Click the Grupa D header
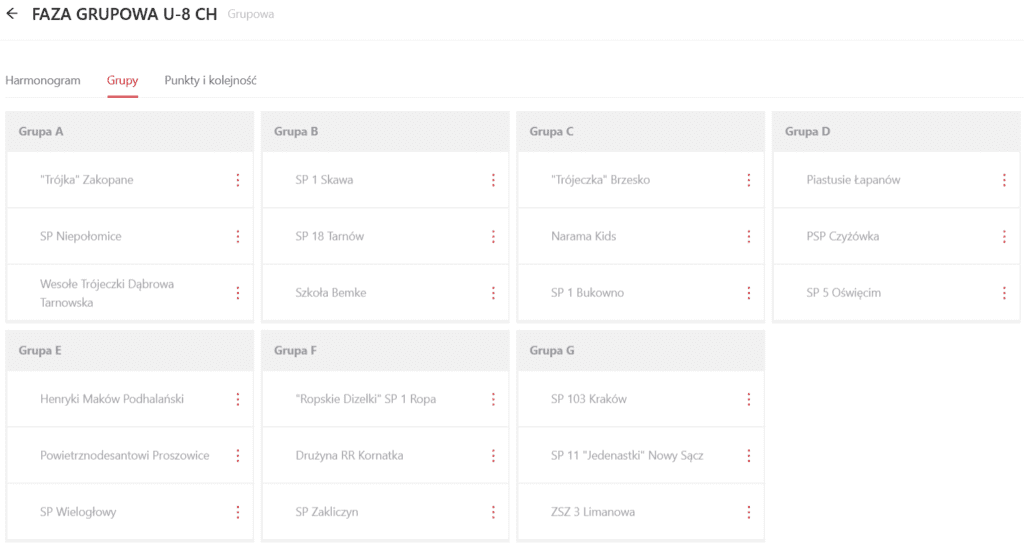 (x=808, y=131)
